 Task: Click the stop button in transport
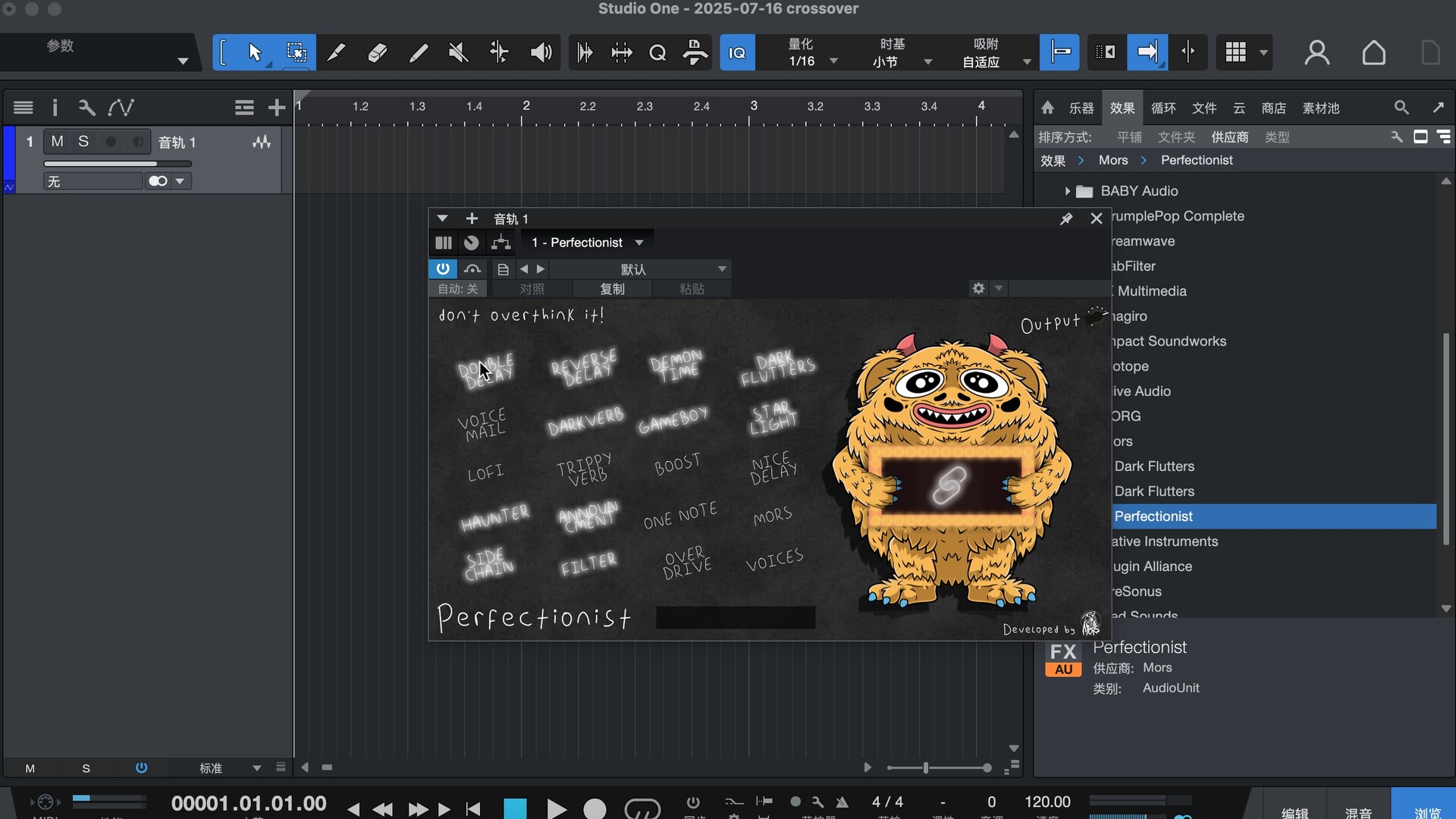pos(515,809)
